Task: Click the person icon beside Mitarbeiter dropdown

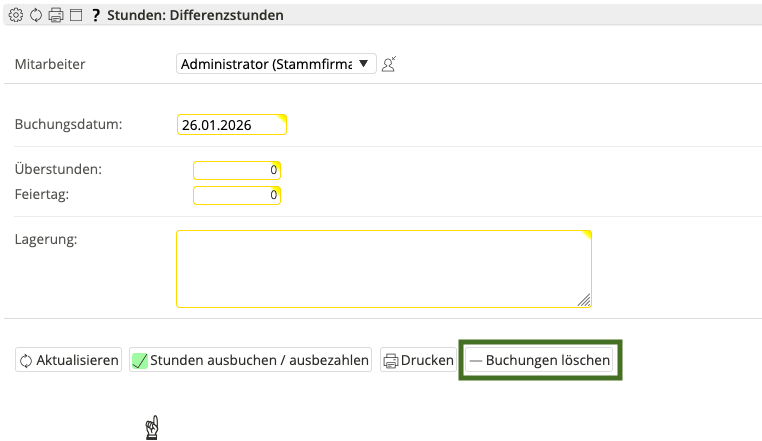Action: [x=390, y=65]
